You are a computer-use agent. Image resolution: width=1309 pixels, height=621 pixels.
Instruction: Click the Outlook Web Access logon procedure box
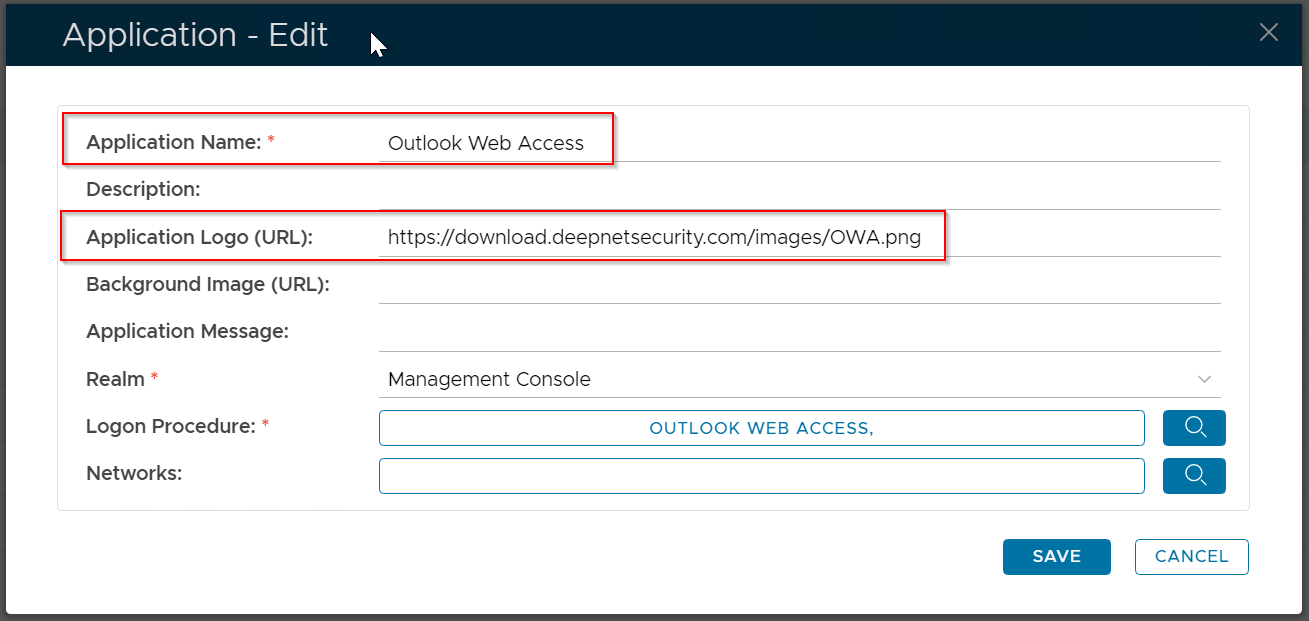[761, 428]
